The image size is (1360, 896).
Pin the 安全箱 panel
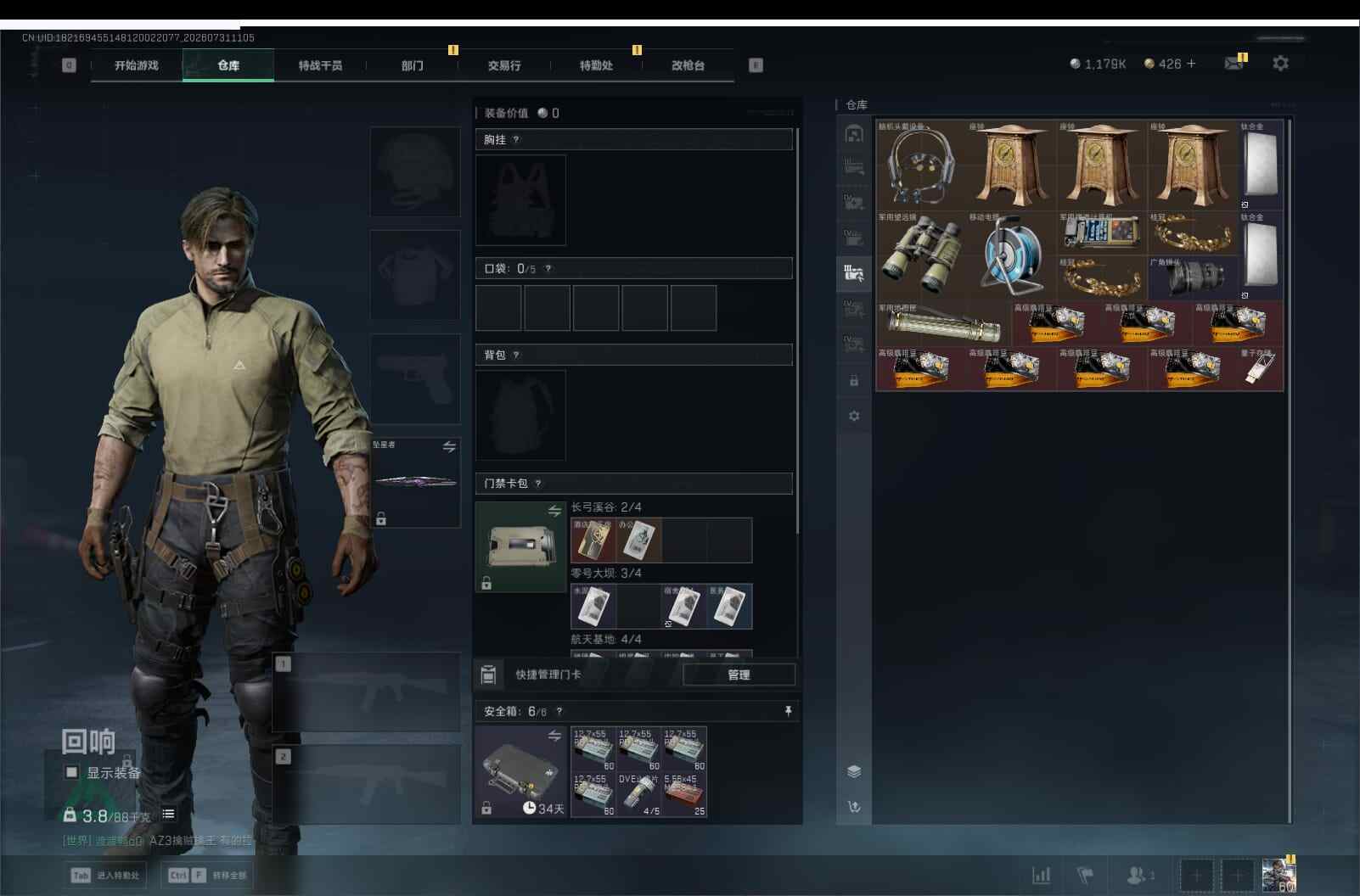tap(788, 711)
